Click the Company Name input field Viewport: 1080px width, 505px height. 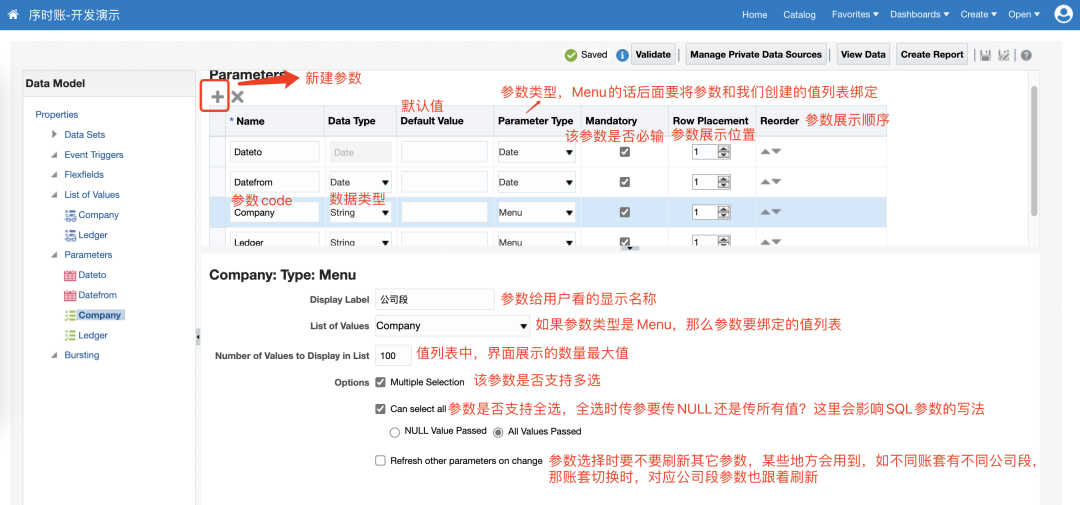click(275, 213)
